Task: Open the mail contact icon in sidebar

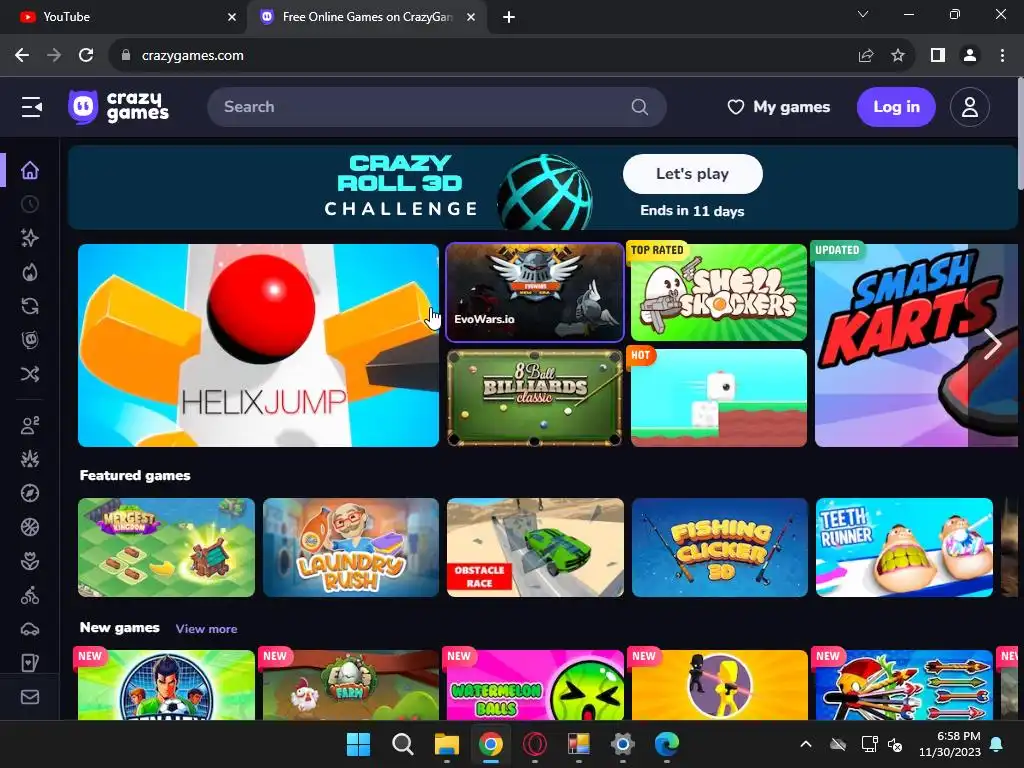Action: pos(29,697)
